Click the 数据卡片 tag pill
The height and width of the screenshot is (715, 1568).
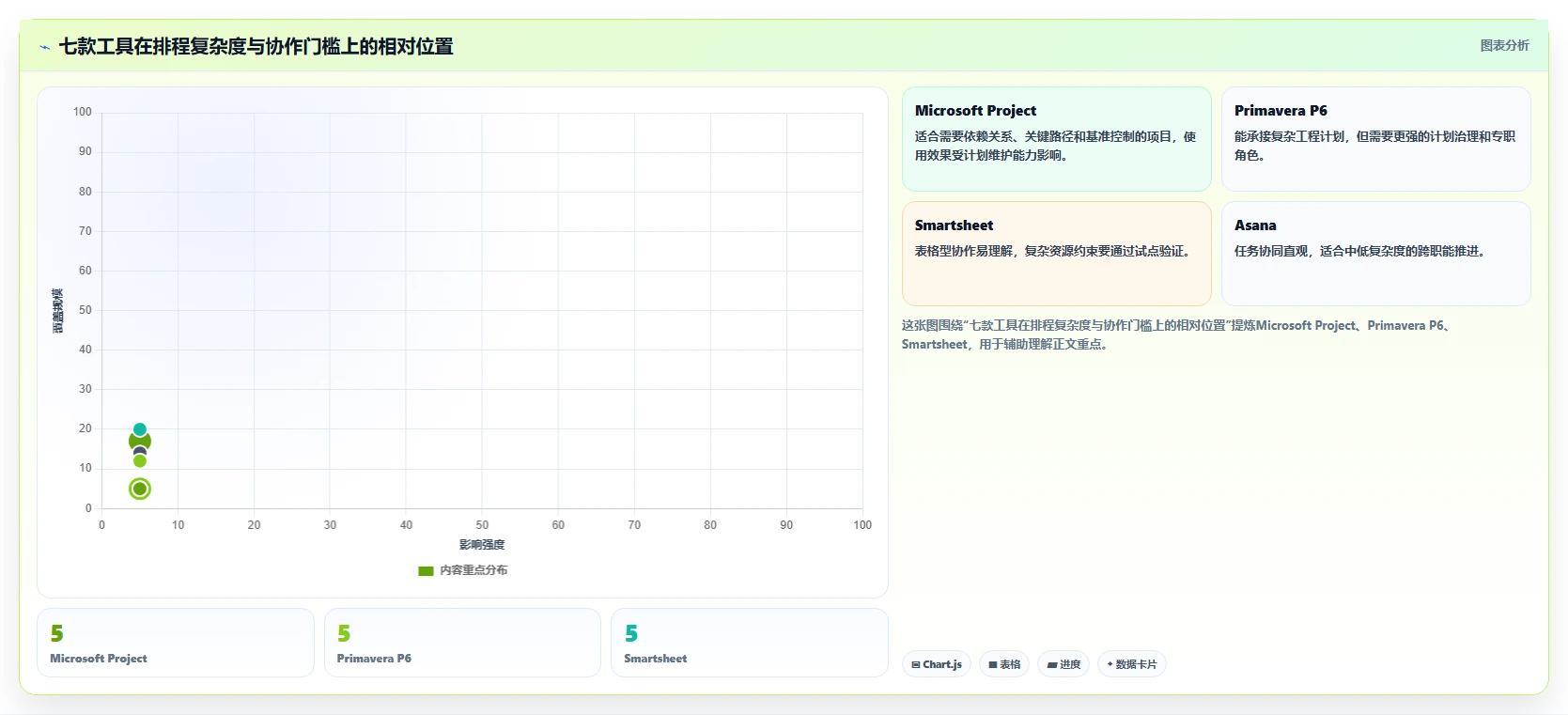pos(1132,664)
